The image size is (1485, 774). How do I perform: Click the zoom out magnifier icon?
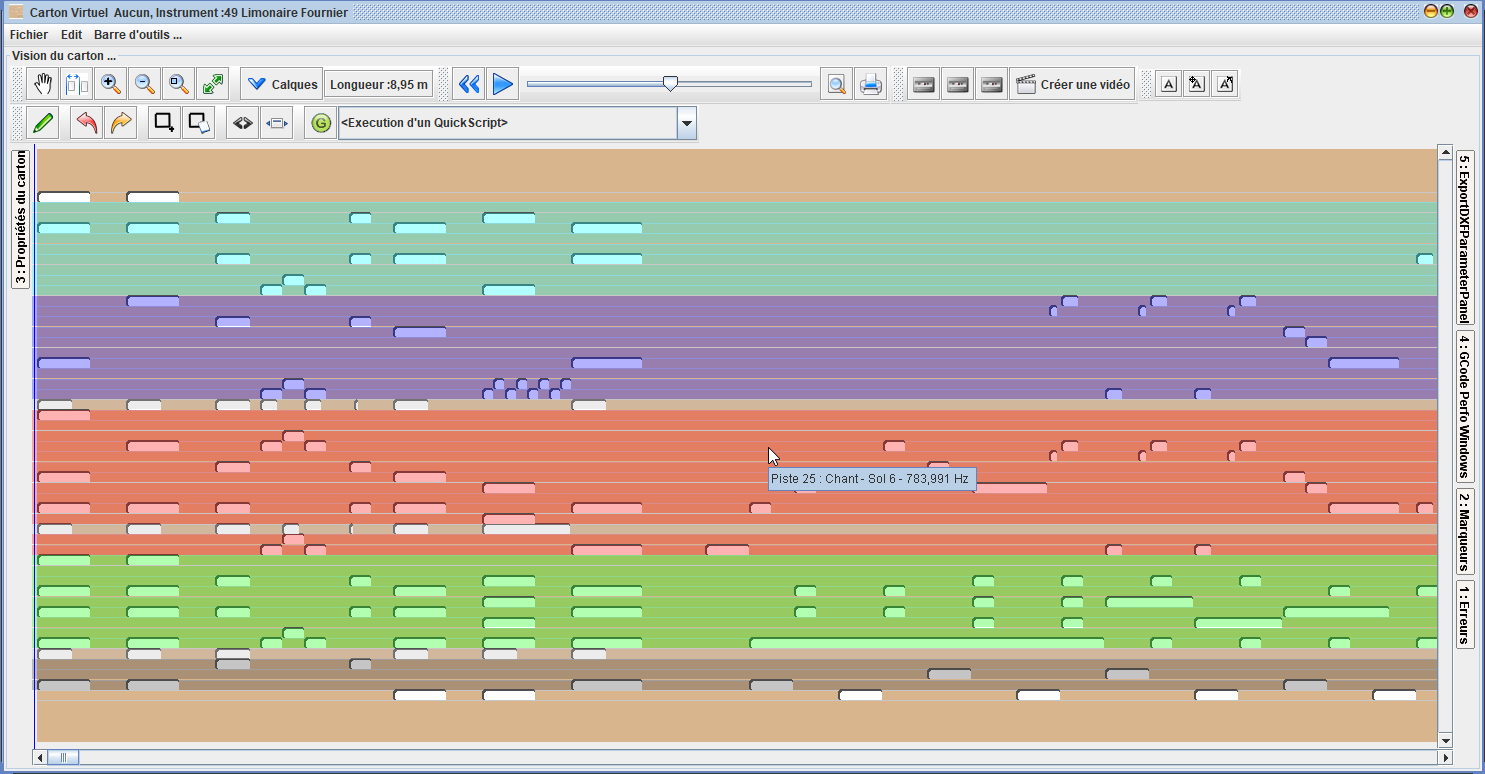pyautogui.click(x=145, y=85)
